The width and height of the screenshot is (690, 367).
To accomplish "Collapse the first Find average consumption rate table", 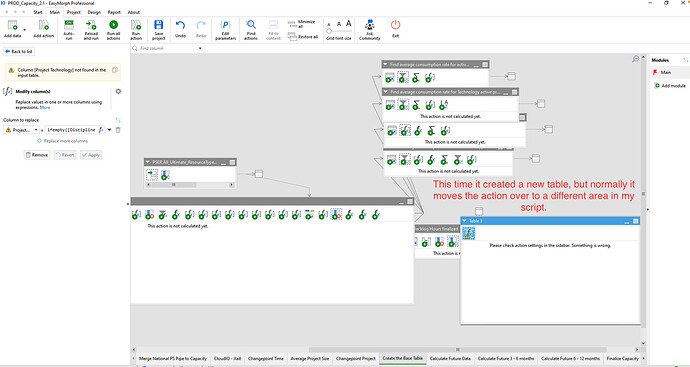I will pyautogui.click(x=385, y=65).
